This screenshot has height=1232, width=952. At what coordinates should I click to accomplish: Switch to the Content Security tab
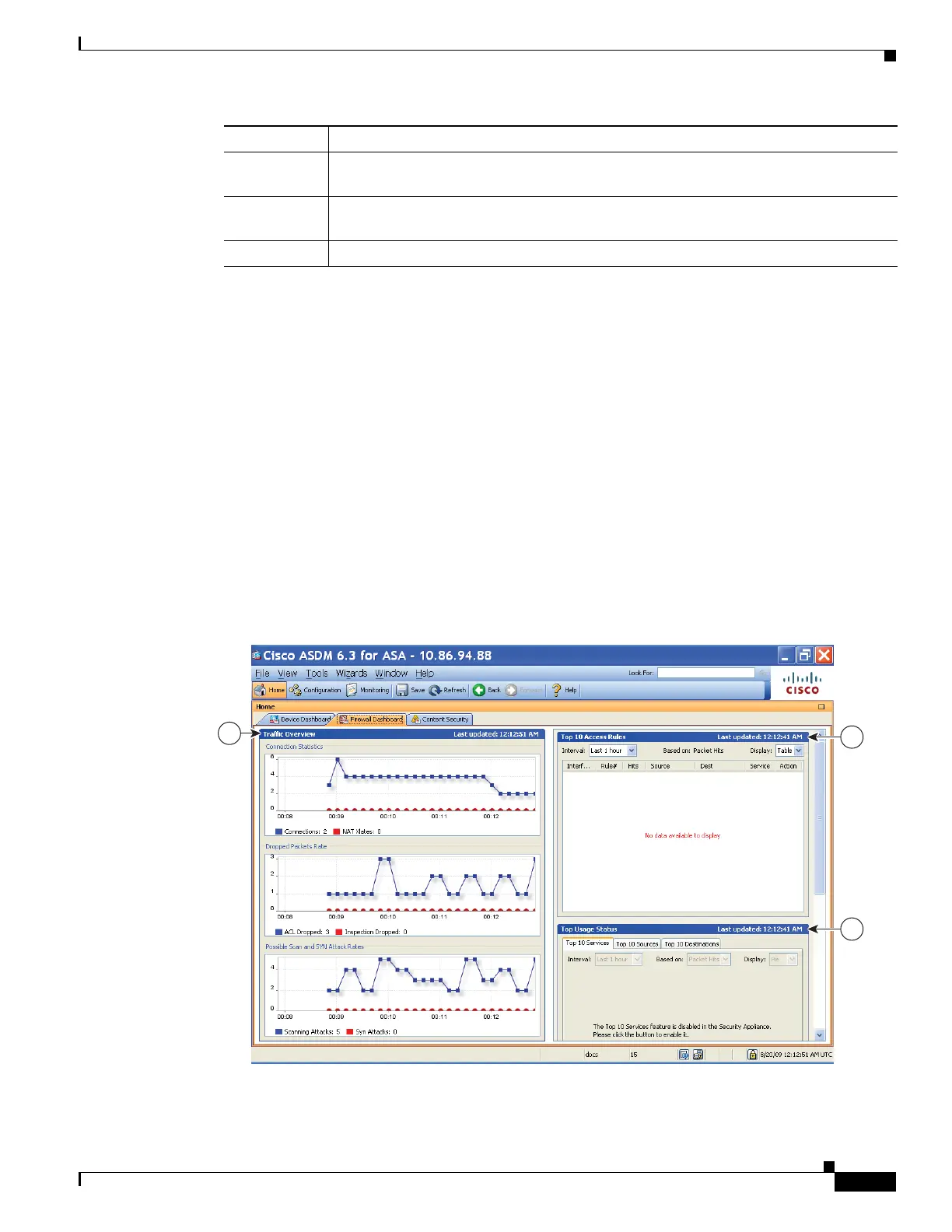[x=439, y=719]
